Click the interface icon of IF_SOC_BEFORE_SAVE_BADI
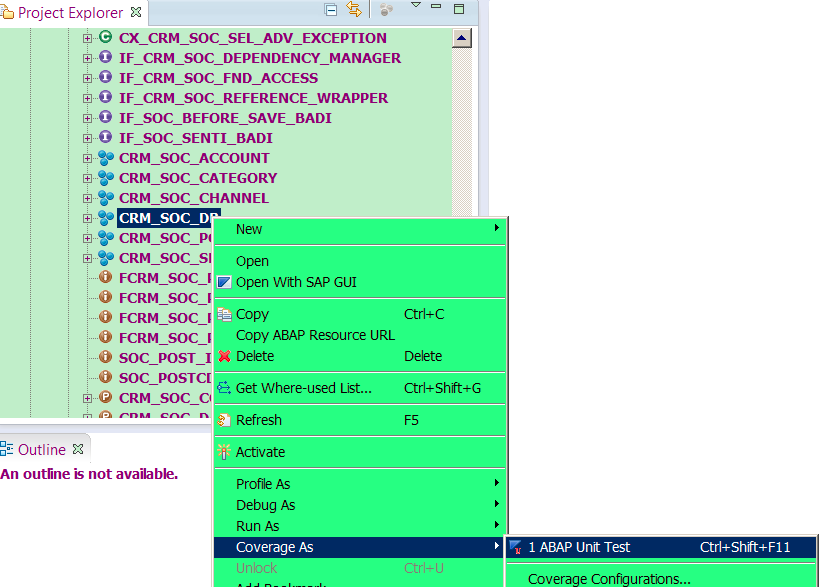Viewport: 822px width, 587px height. [105, 117]
